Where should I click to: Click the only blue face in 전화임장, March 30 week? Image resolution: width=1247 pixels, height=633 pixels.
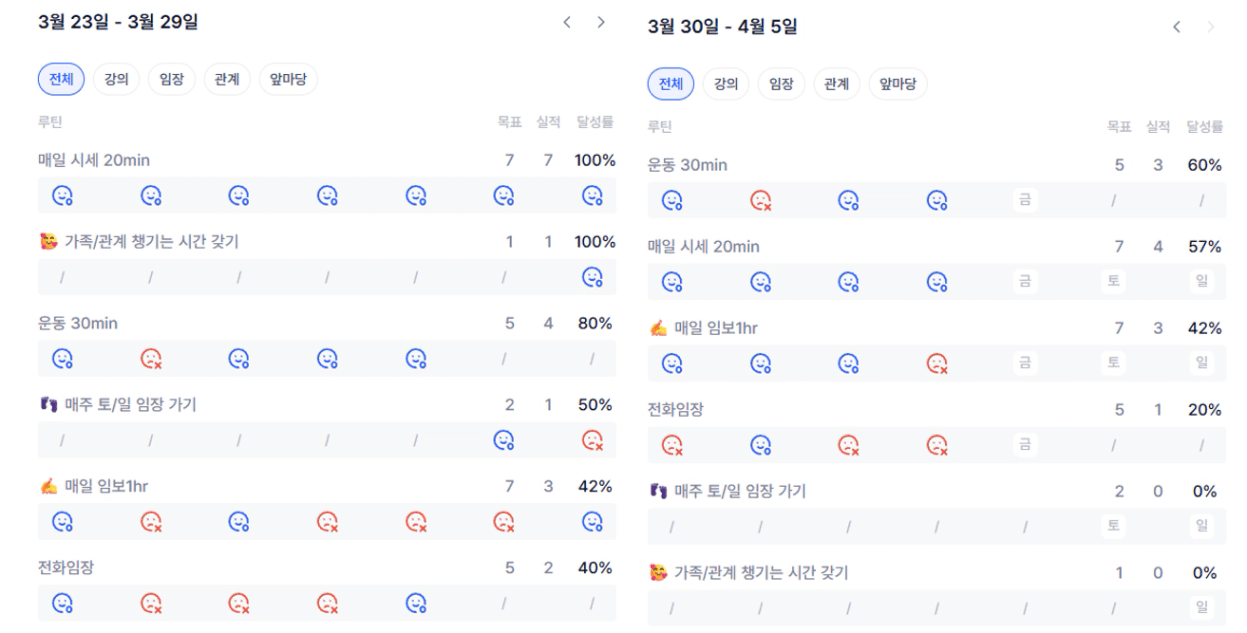point(761,445)
